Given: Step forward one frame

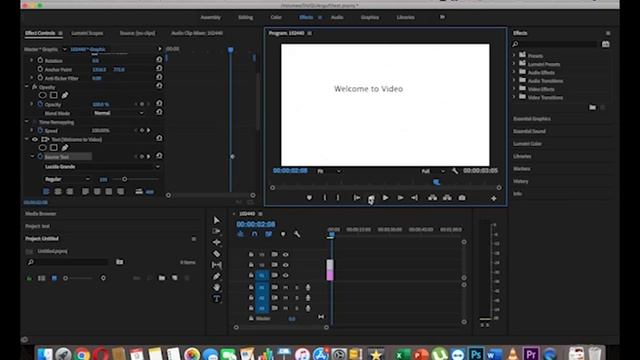Looking at the screenshot, I should (400, 198).
